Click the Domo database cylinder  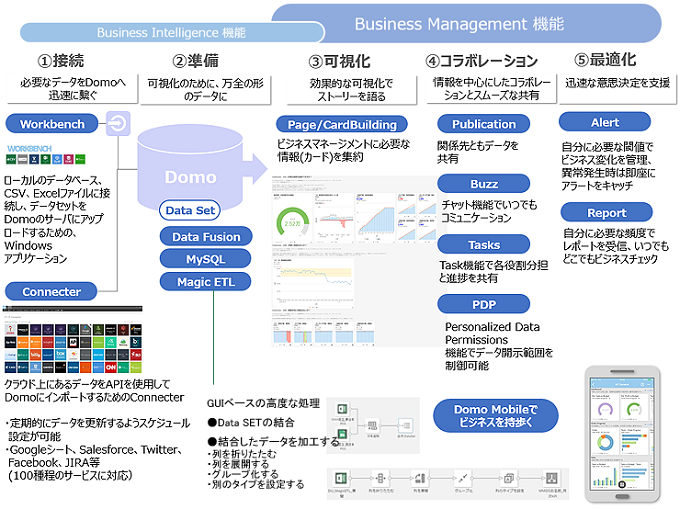coord(190,167)
